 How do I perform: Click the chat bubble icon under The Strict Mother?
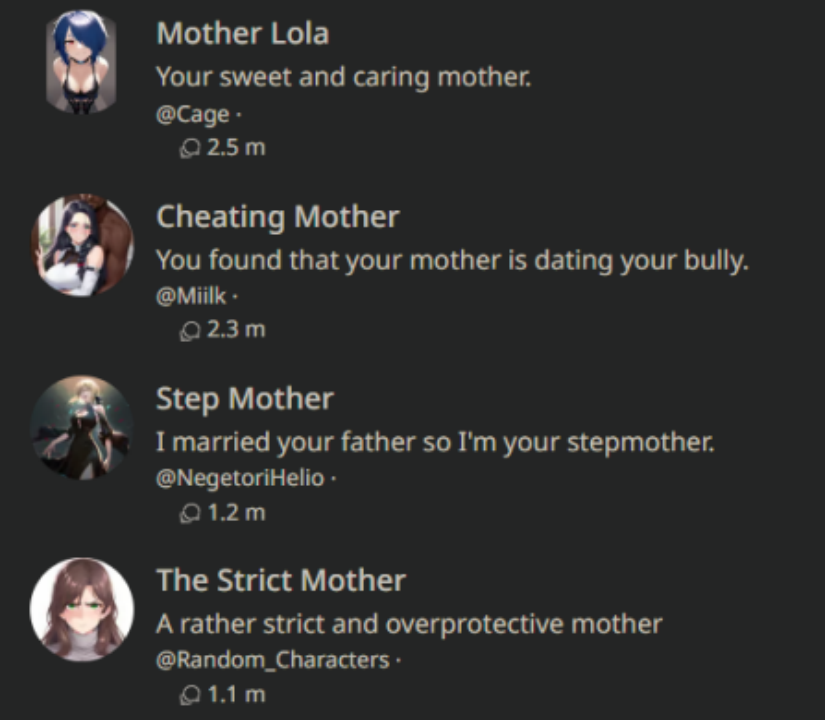pos(191,693)
